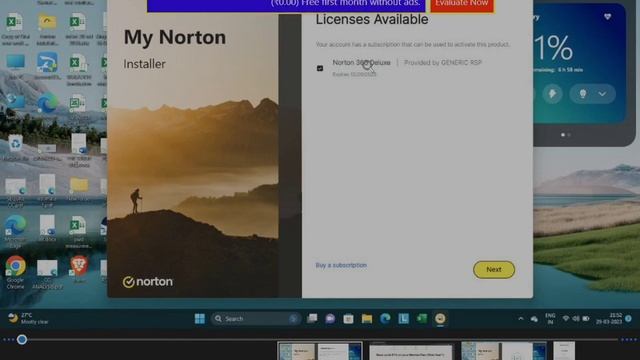This screenshot has height=360, width=640.
Task: Click the battery icon in the system tray
Action: tap(586, 318)
